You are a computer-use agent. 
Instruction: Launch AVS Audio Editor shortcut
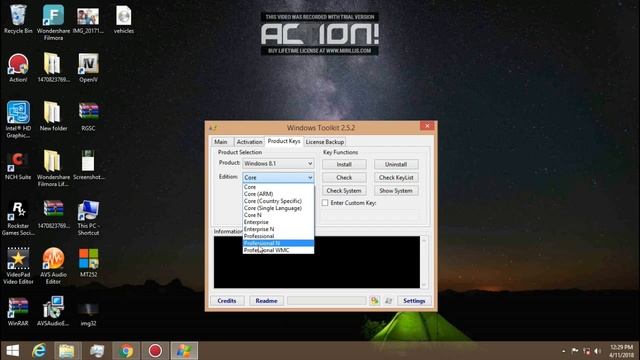coord(53,266)
